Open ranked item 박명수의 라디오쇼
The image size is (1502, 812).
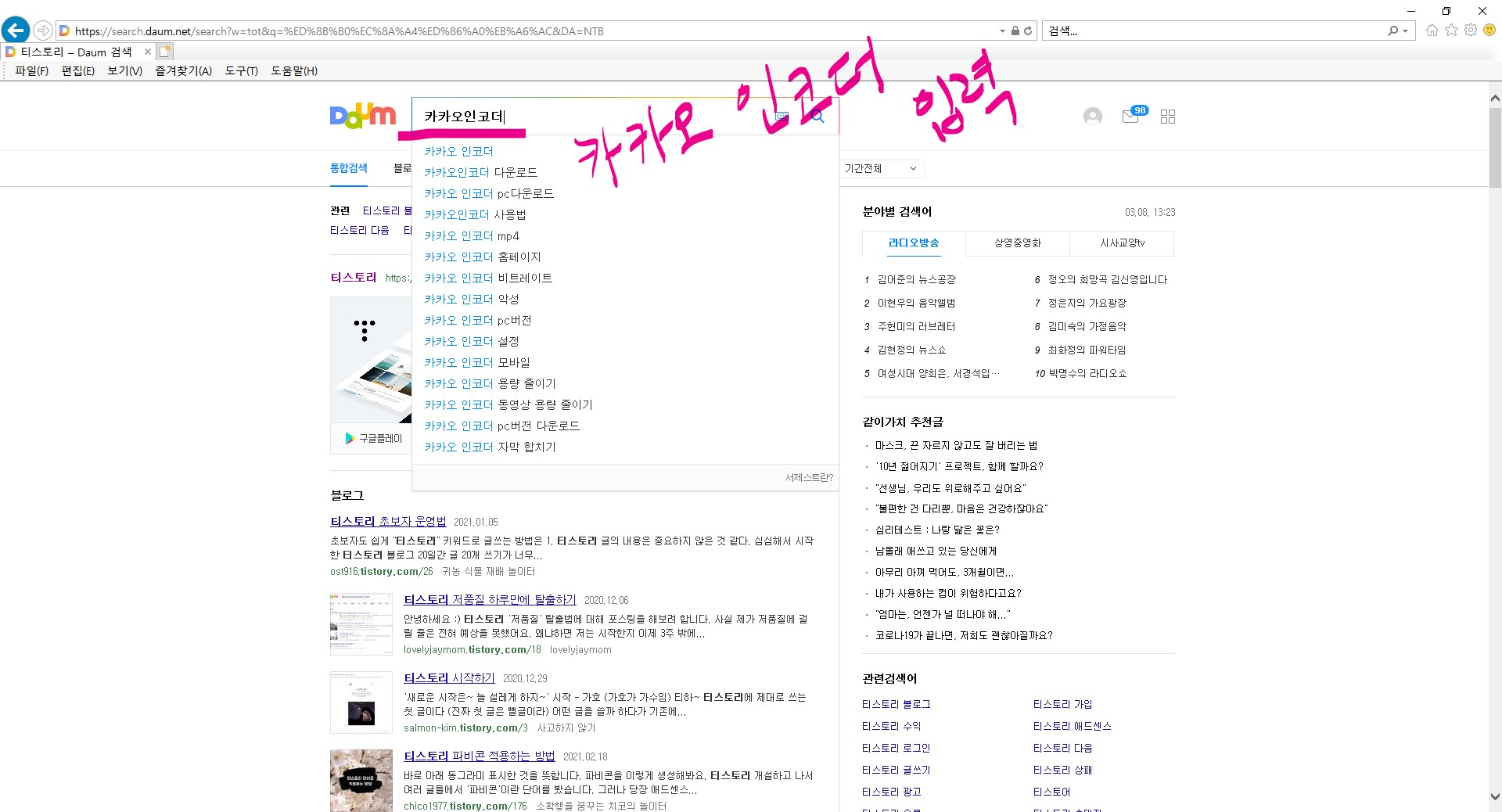click(x=1087, y=373)
